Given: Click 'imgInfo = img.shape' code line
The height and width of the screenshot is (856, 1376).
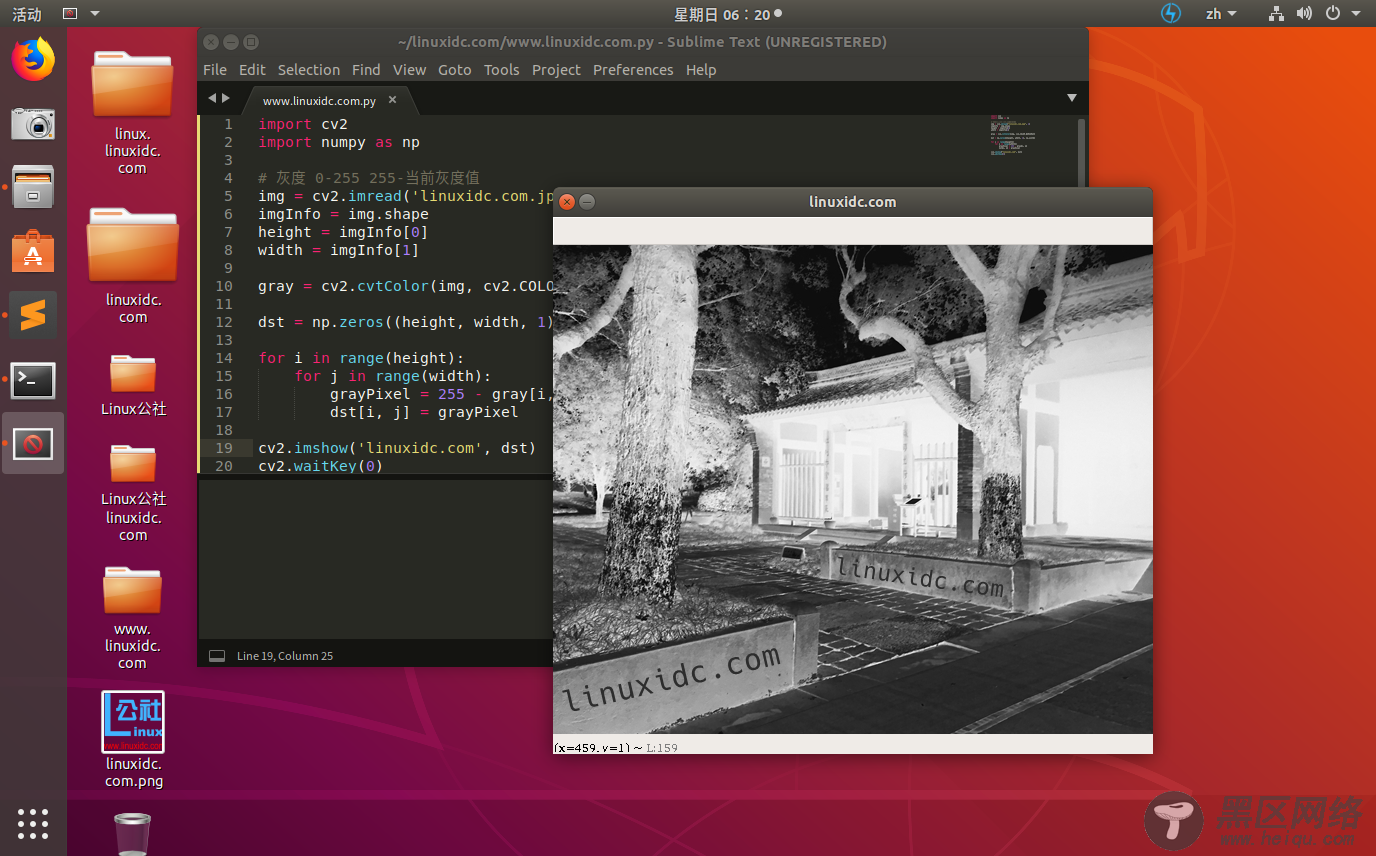Looking at the screenshot, I should pyautogui.click(x=343, y=214).
